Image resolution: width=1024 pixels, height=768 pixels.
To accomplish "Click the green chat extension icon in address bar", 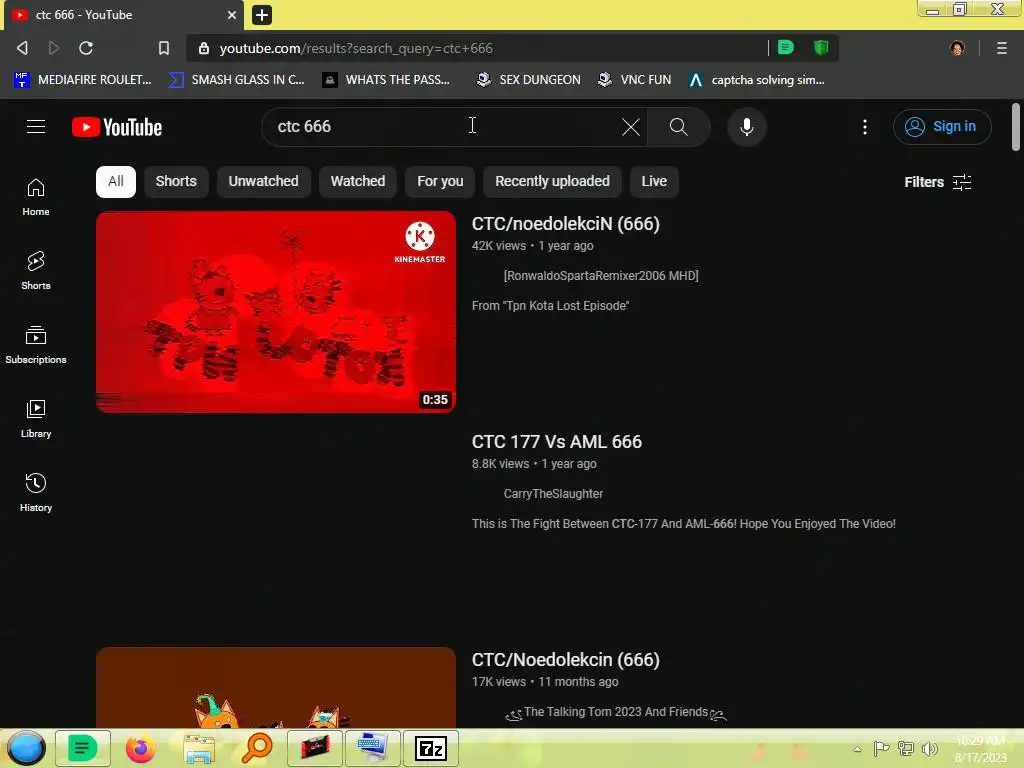I will (x=786, y=47).
